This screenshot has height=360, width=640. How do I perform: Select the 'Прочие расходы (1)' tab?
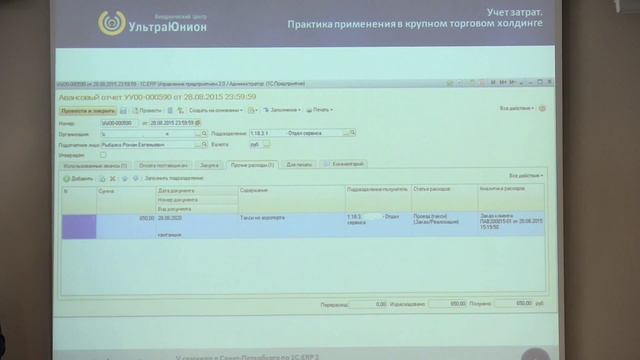(x=252, y=165)
